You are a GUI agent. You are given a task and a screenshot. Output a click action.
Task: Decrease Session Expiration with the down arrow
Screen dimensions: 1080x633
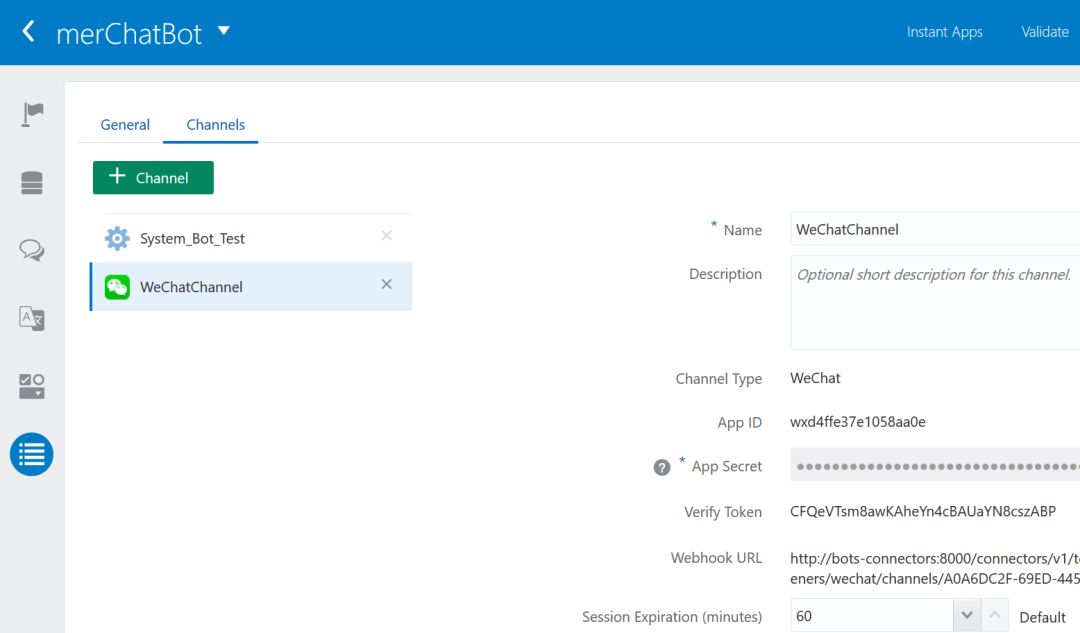click(x=967, y=616)
